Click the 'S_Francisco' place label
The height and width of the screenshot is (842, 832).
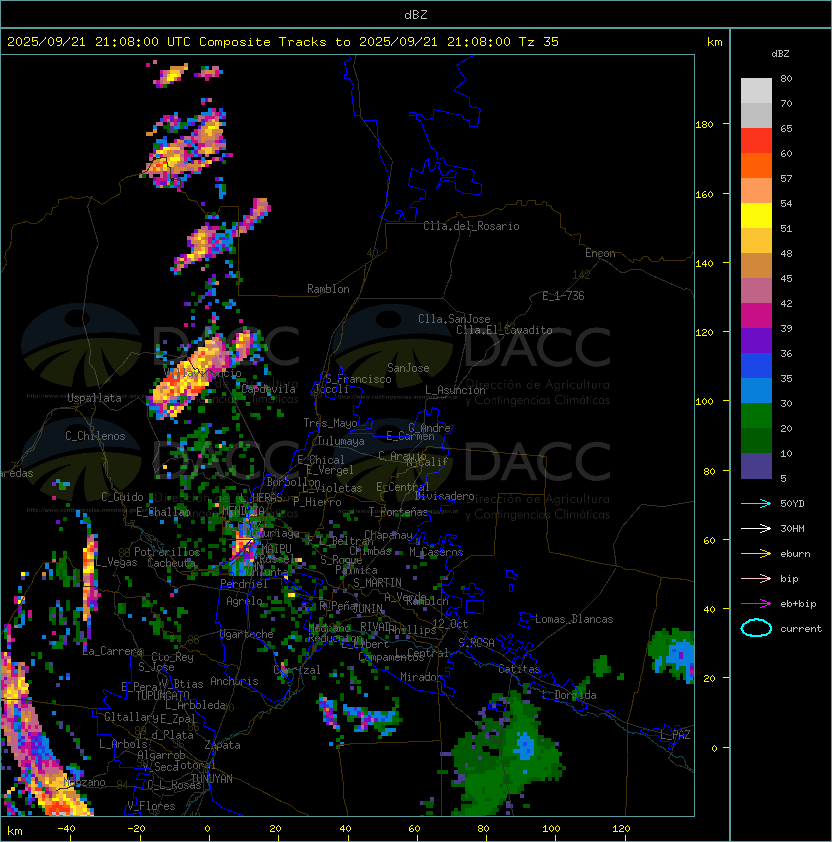(358, 379)
